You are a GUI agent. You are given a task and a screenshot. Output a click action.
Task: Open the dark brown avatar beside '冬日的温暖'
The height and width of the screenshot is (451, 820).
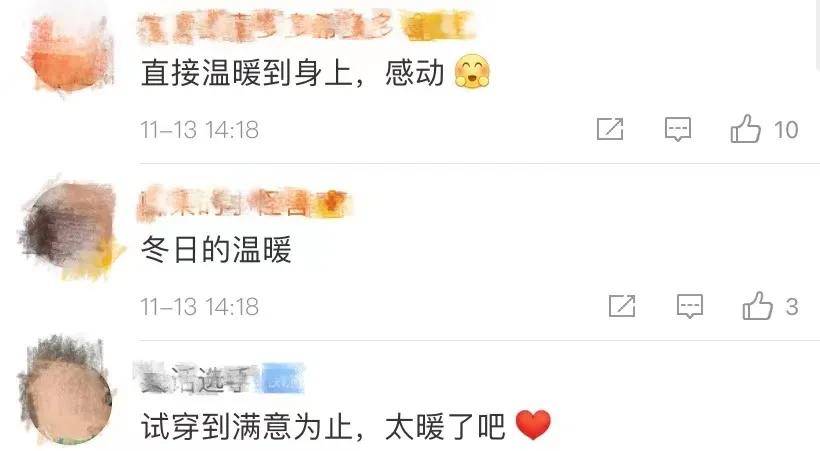(69, 229)
